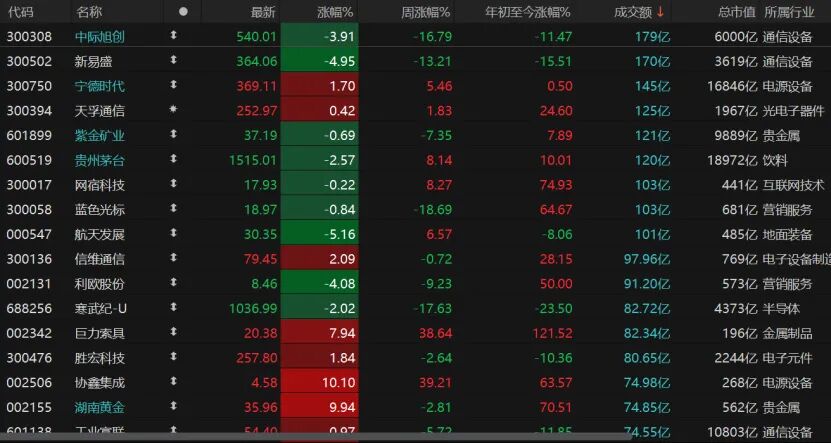The image size is (831, 443).
Task: Select stock name 新易盛
Action: click(93, 61)
